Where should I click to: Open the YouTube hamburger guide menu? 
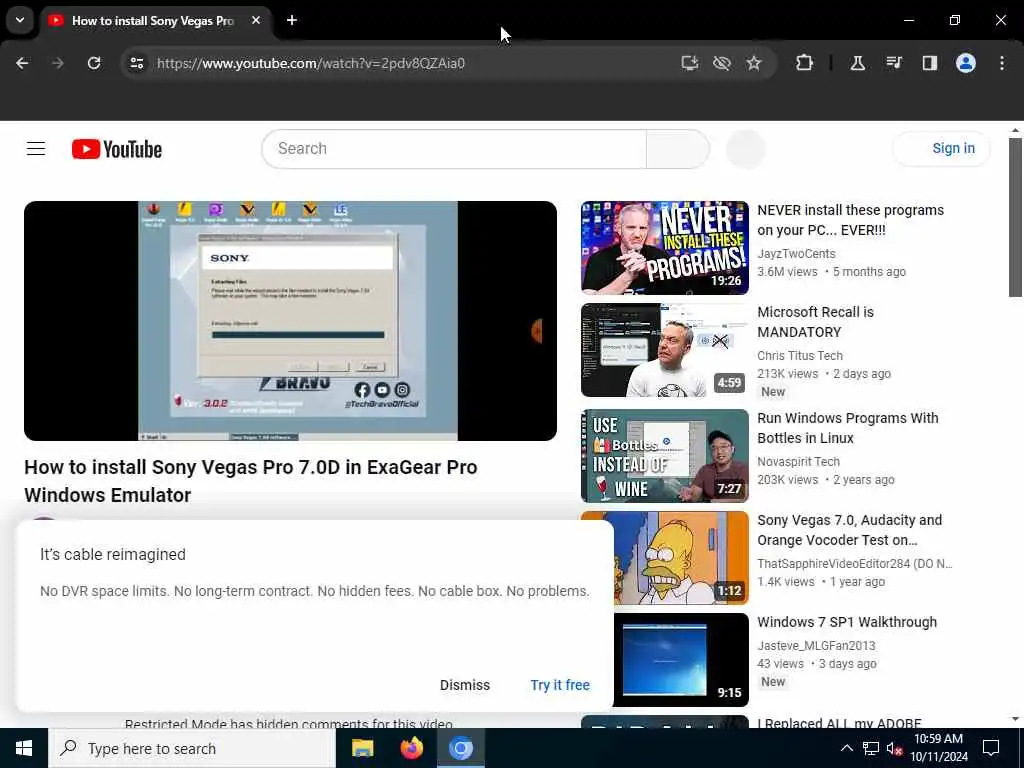tap(36, 149)
